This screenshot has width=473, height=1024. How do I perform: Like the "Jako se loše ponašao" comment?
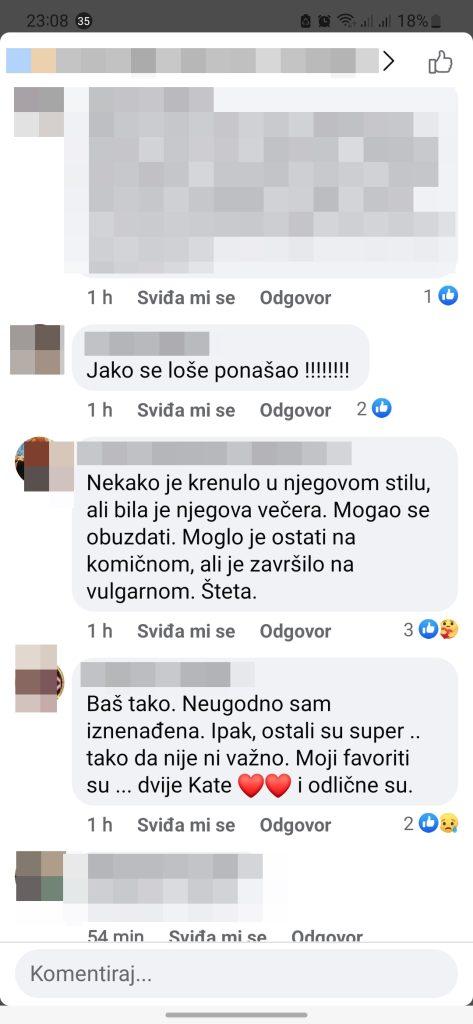186,410
